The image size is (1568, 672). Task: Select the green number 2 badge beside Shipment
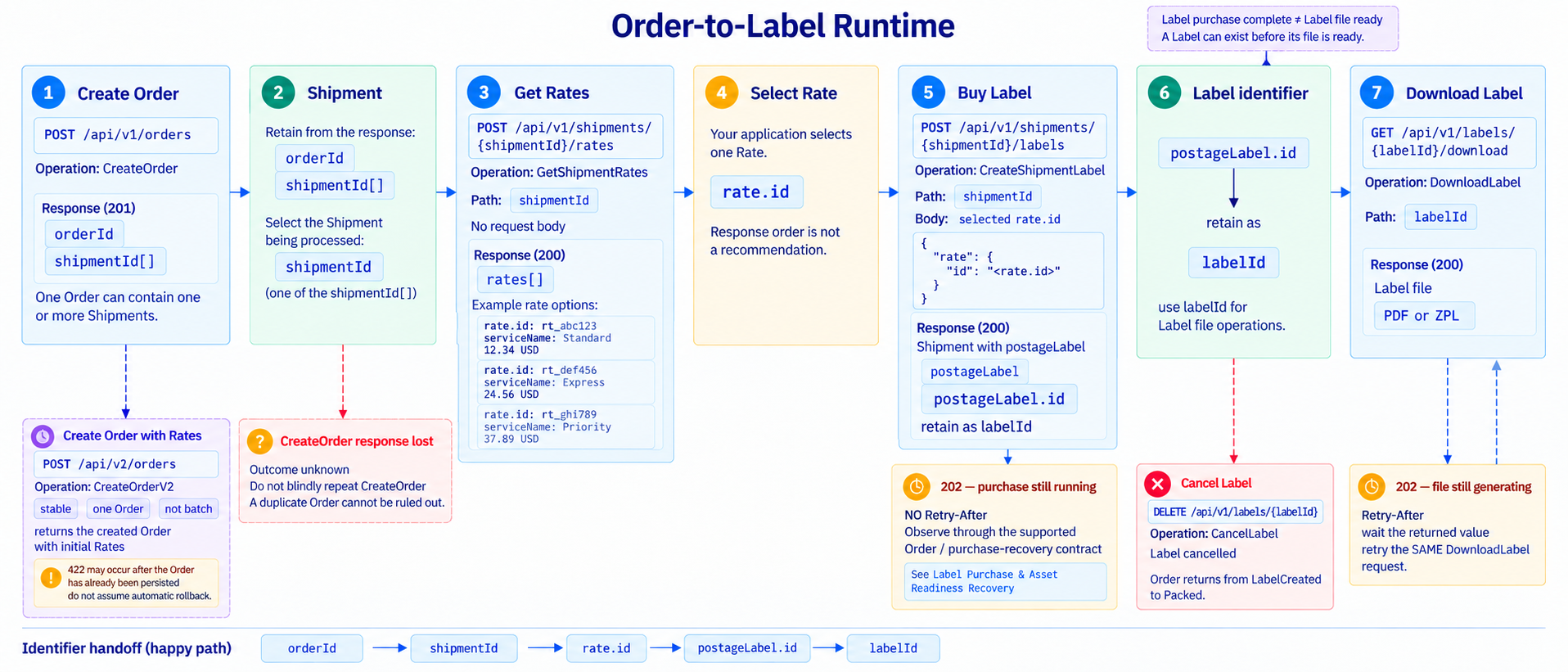pos(278,92)
